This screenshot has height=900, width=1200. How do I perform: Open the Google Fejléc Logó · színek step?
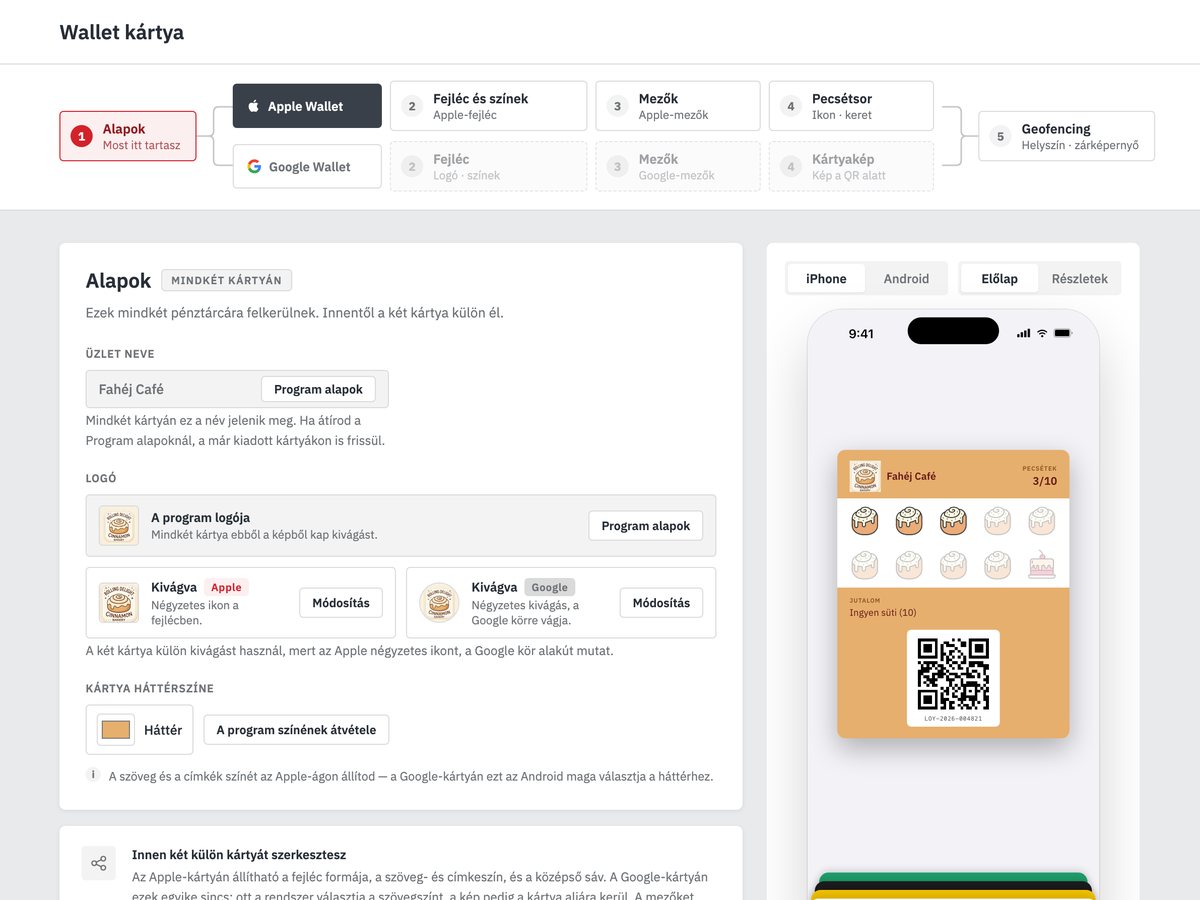488,167
